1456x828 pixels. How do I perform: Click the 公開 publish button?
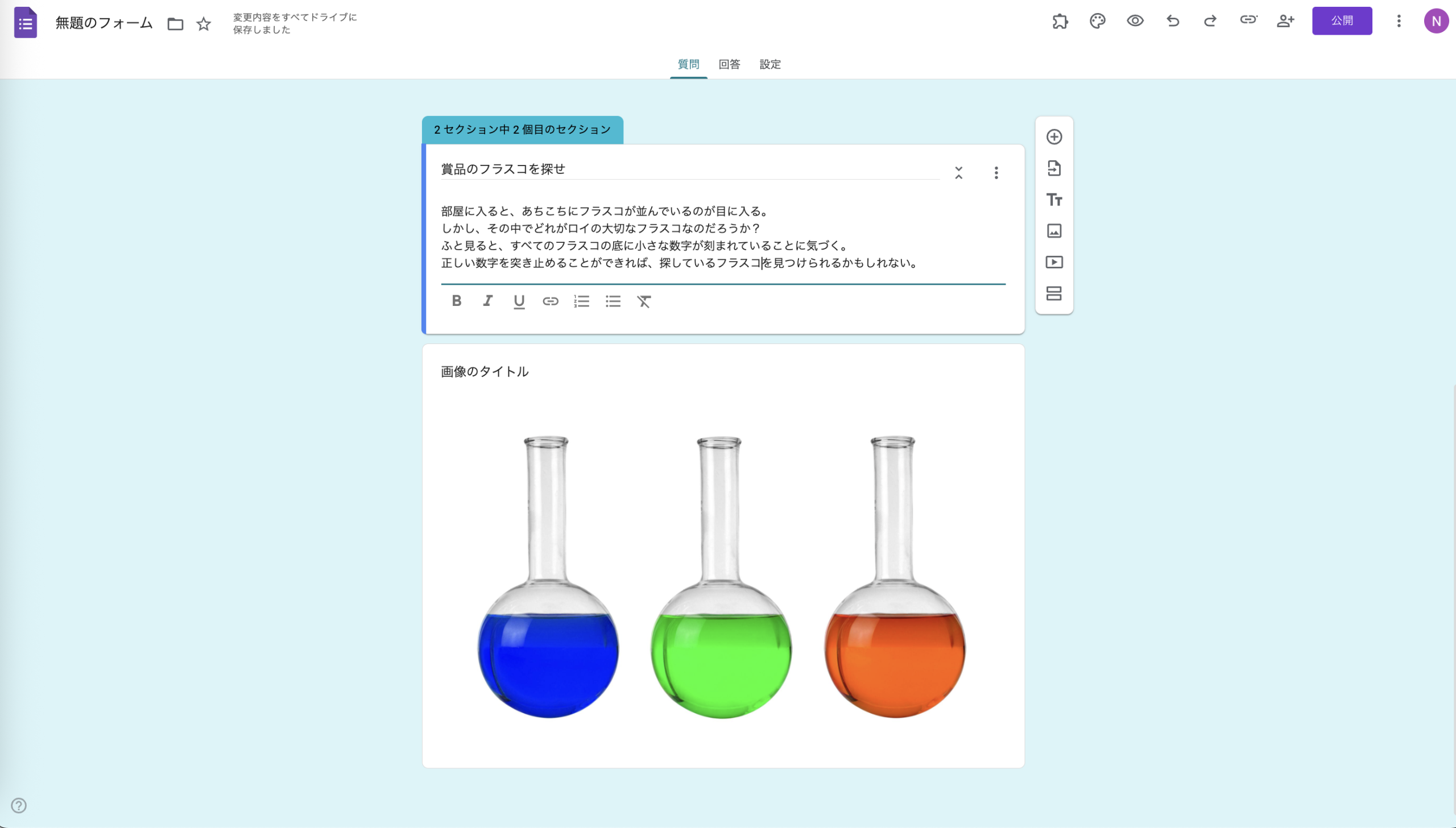(x=1342, y=20)
